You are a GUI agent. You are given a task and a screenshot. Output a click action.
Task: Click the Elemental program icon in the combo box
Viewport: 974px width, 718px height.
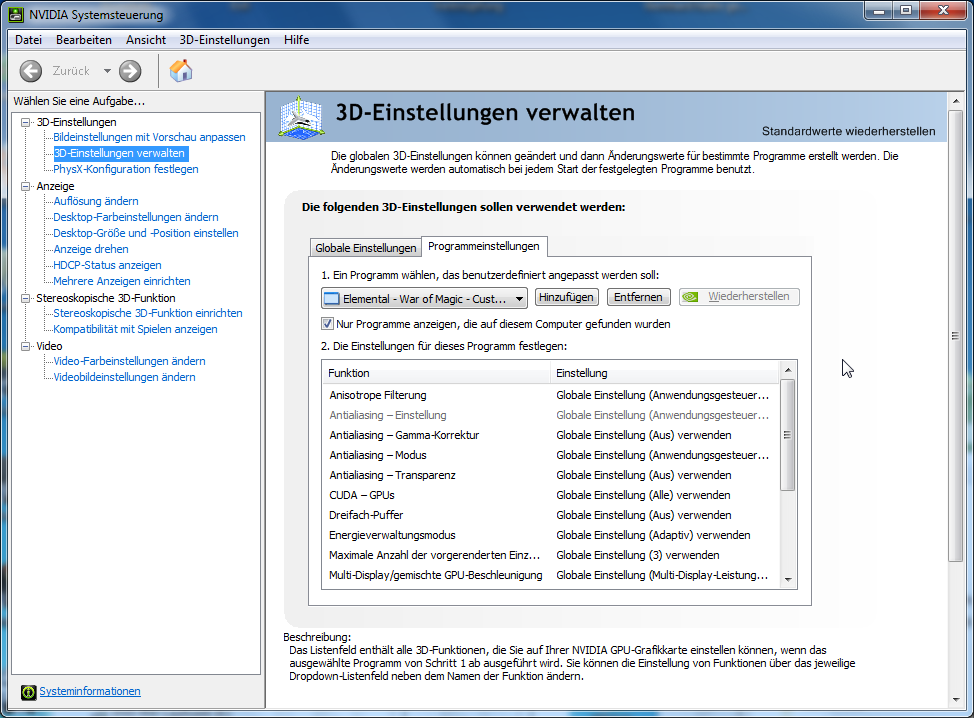click(x=332, y=298)
